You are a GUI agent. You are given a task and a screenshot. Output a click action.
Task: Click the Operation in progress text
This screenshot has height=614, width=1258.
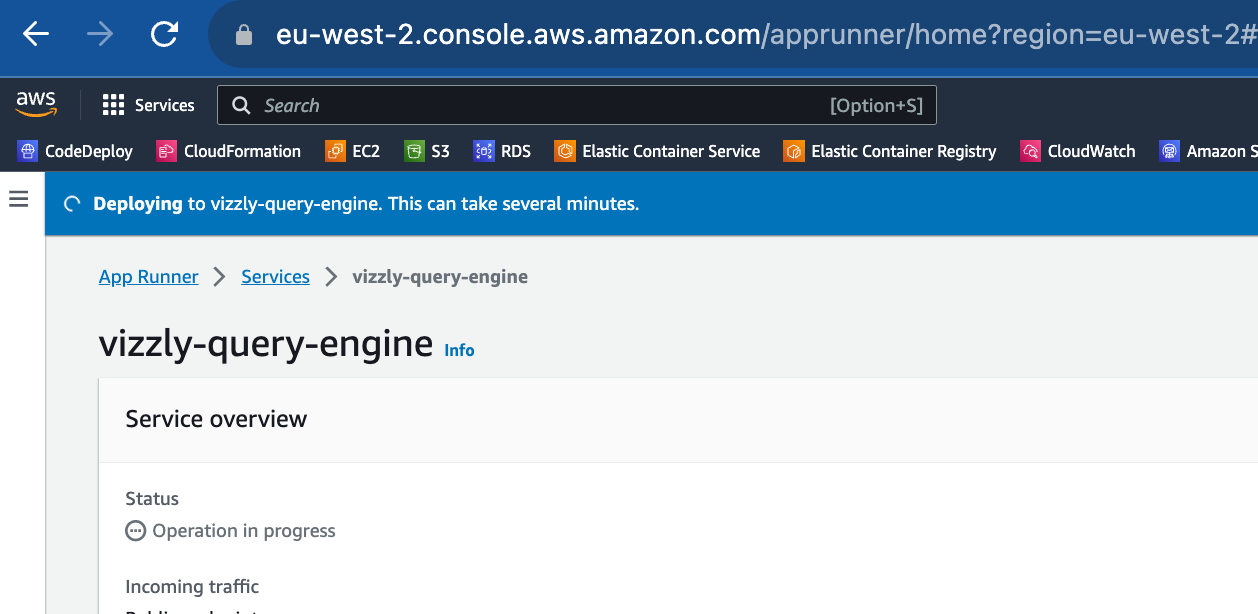point(244,531)
